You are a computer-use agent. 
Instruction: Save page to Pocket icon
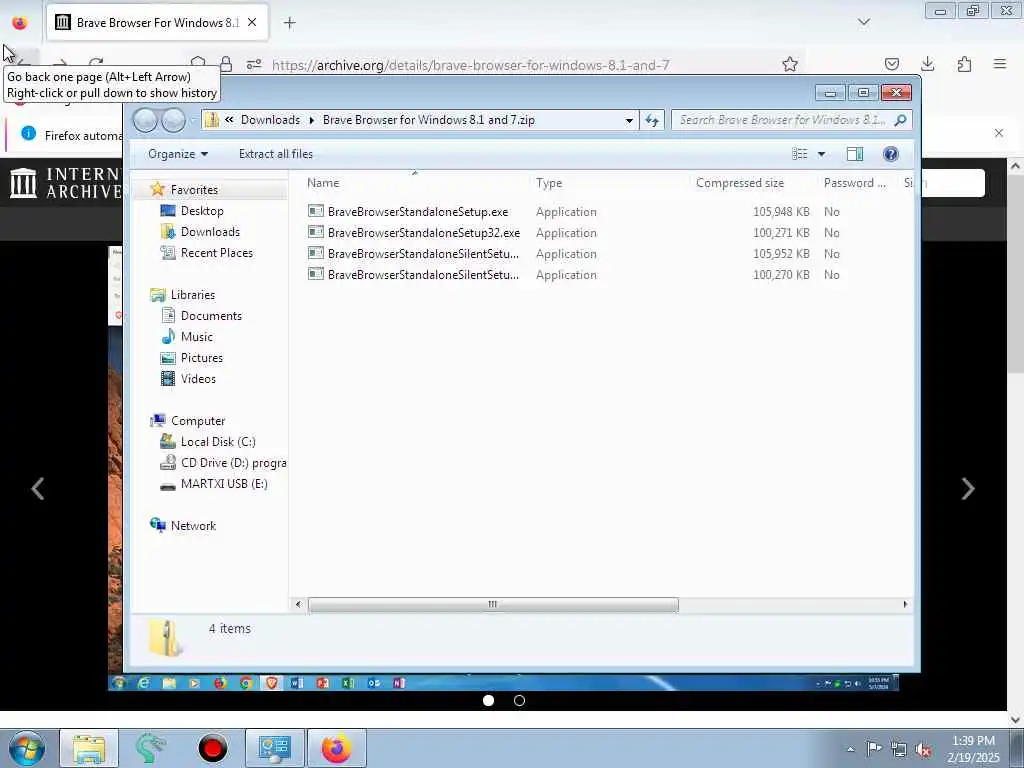tap(891, 64)
